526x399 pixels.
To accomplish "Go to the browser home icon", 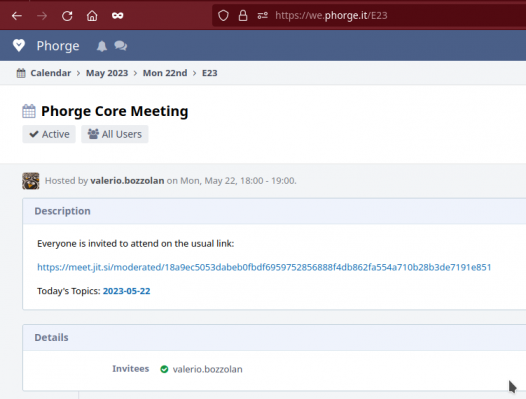I will [92, 16].
